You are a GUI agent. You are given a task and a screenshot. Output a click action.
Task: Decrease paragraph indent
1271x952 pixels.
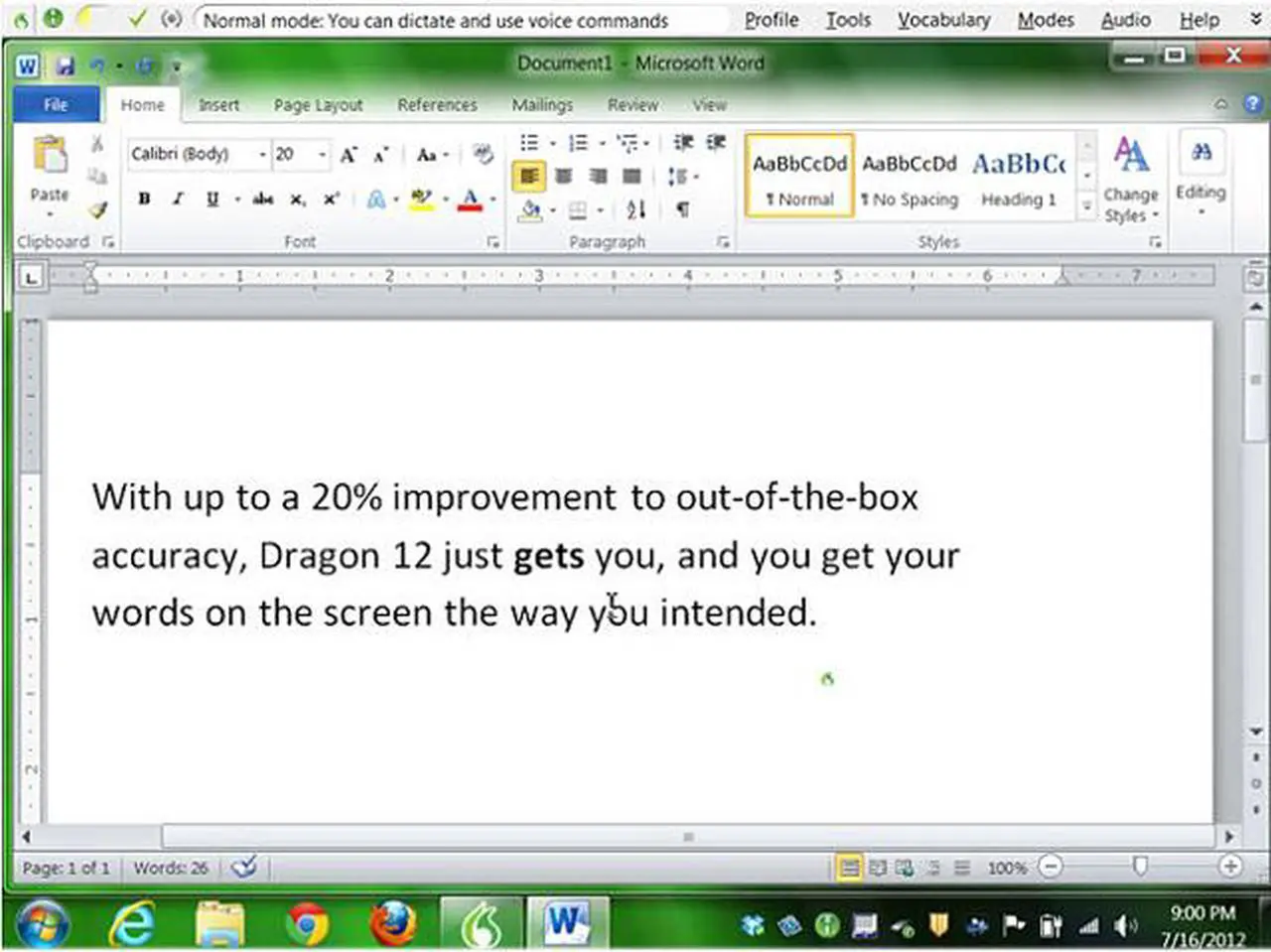click(x=683, y=143)
